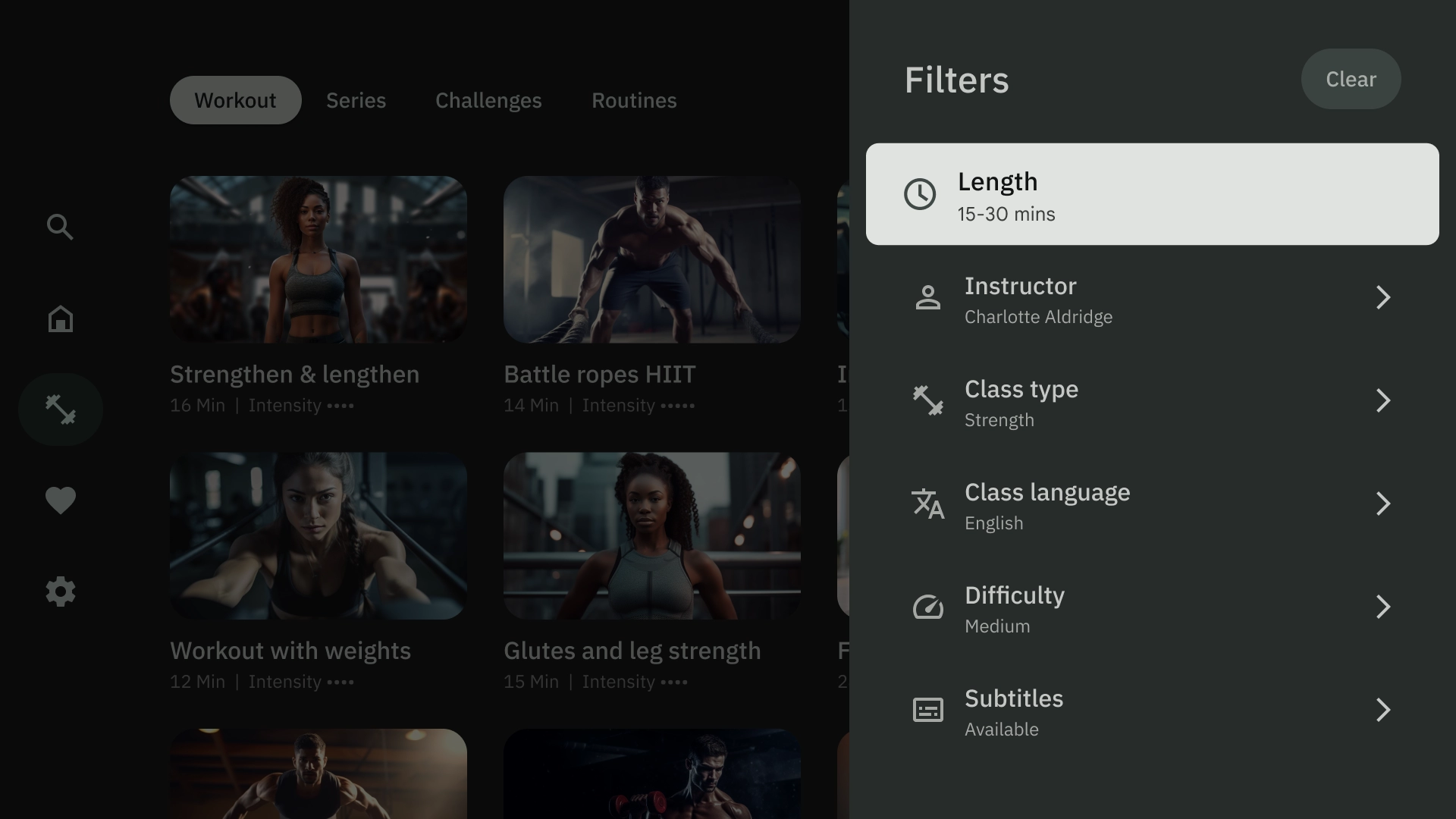This screenshot has height=819, width=1456.
Task: Toggle the Length filter 15-30 mins
Action: 1152,194
